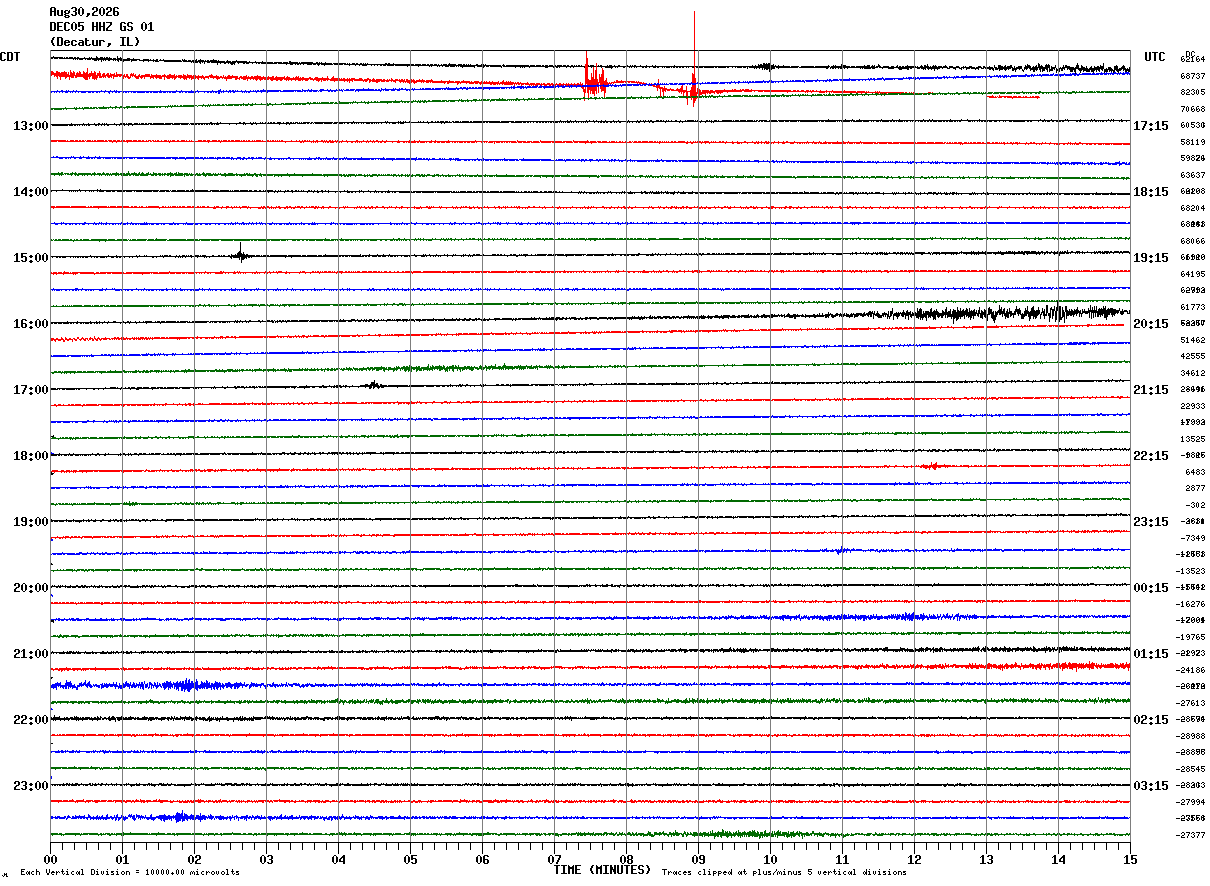The width and height of the screenshot is (1210, 886).
Task: Click the red burst cluster near minute 7.5
Action: coord(595,77)
